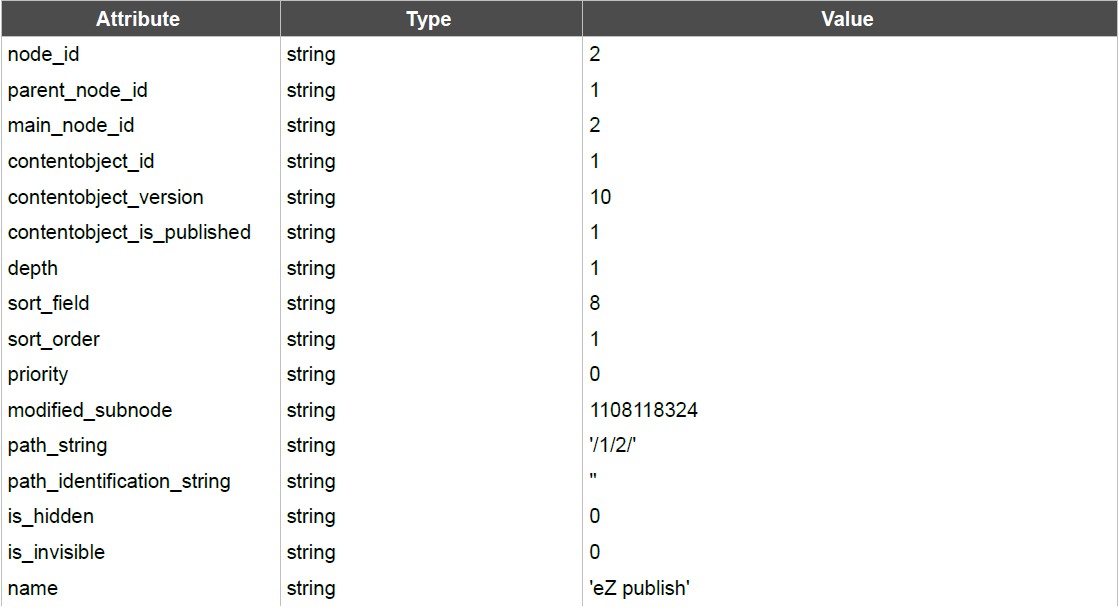Click the is_invisible attribute name
Screen dimensions: 1119x610
tap(56, 552)
